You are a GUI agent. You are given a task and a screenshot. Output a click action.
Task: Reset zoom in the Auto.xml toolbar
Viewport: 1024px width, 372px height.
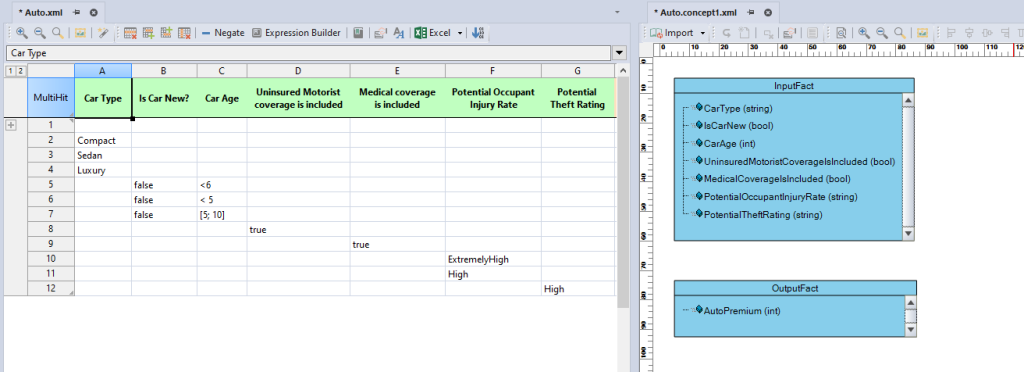[x=58, y=33]
